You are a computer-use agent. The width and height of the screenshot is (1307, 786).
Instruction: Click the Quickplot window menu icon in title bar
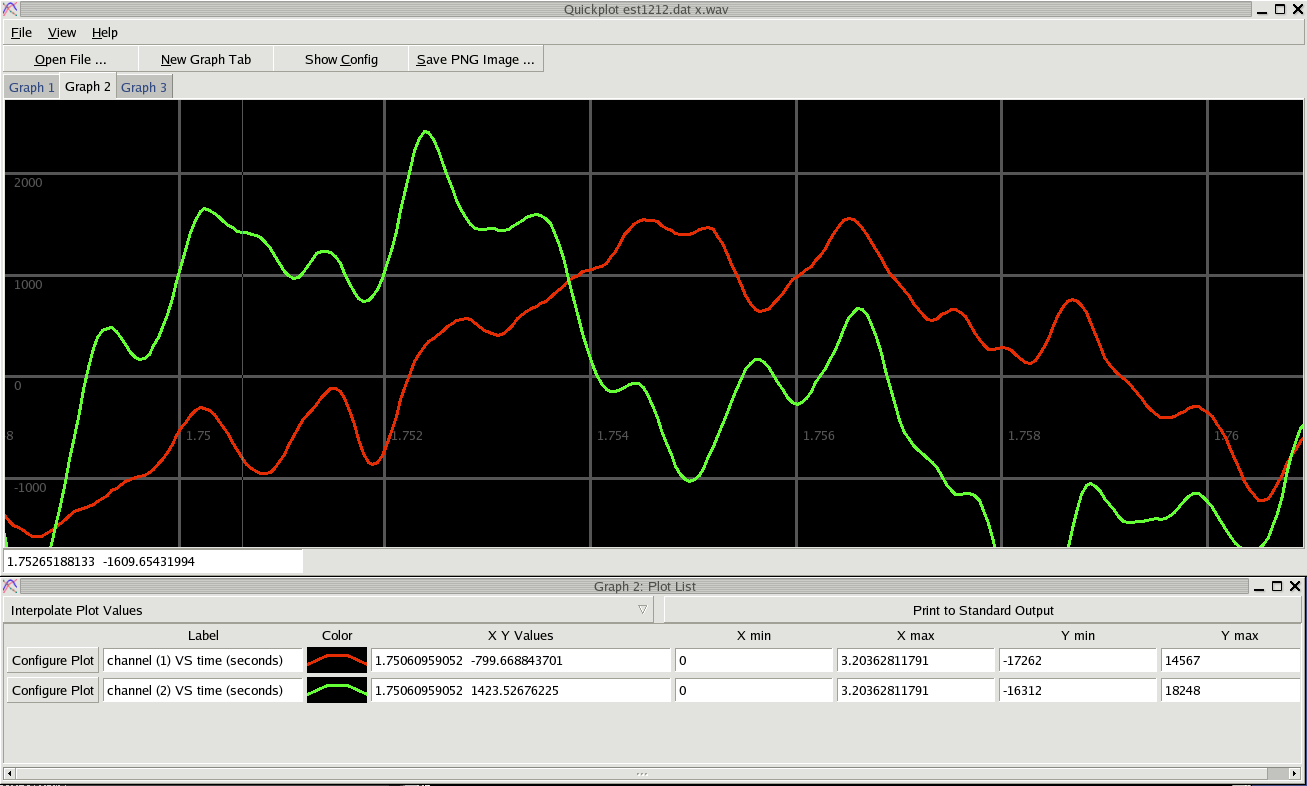[9, 9]
